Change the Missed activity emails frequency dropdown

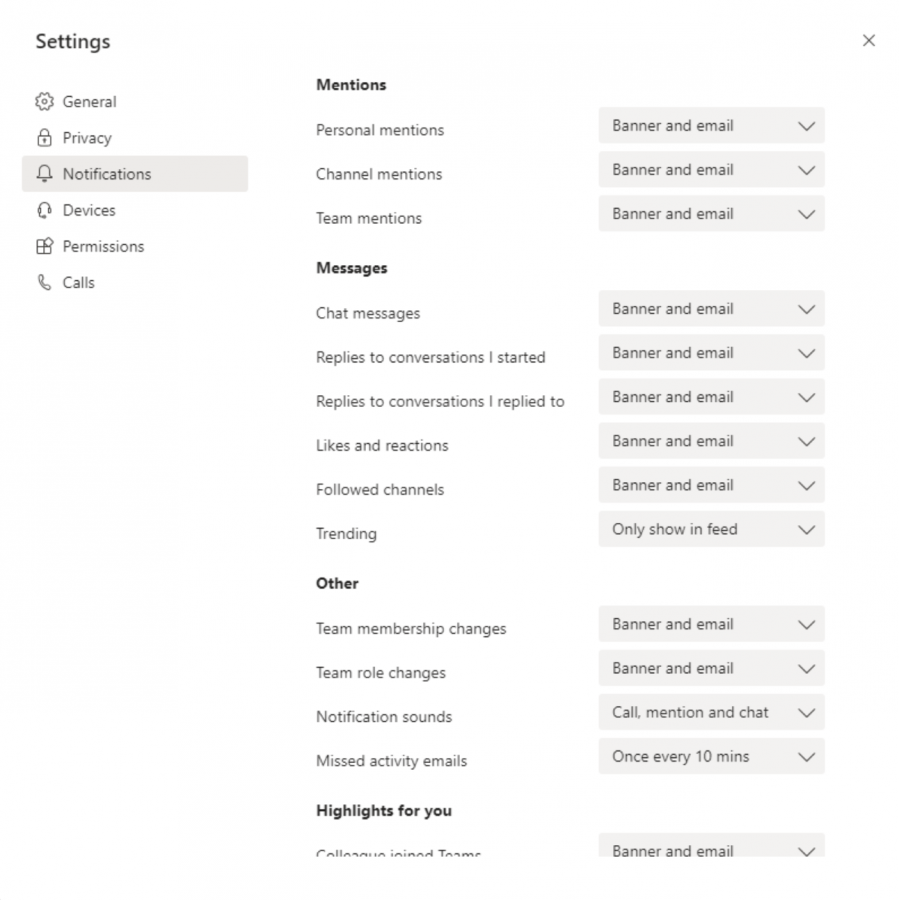pyautogui.click(x=711, y=756)
